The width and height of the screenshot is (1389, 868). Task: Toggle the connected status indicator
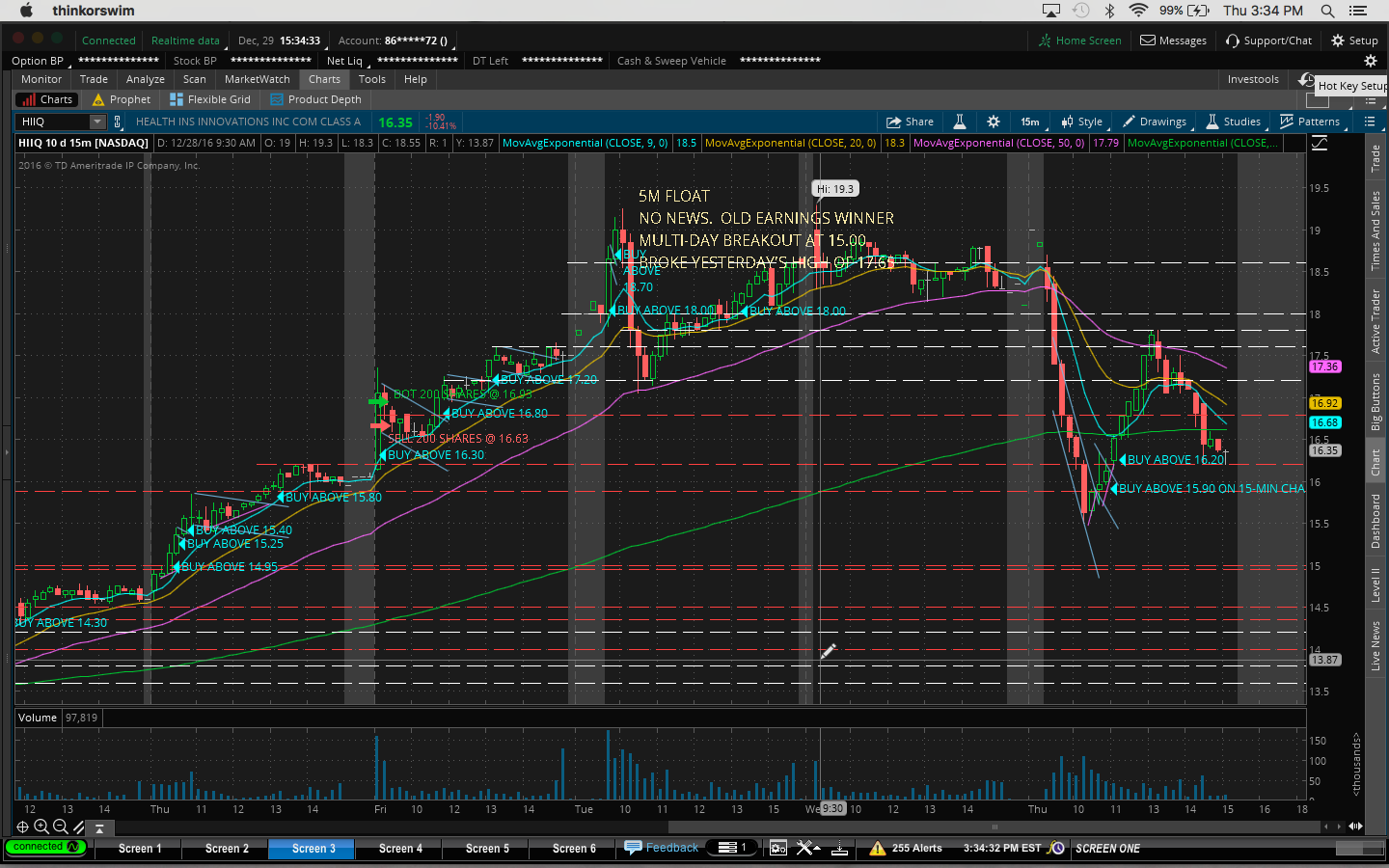coord(45,847)
